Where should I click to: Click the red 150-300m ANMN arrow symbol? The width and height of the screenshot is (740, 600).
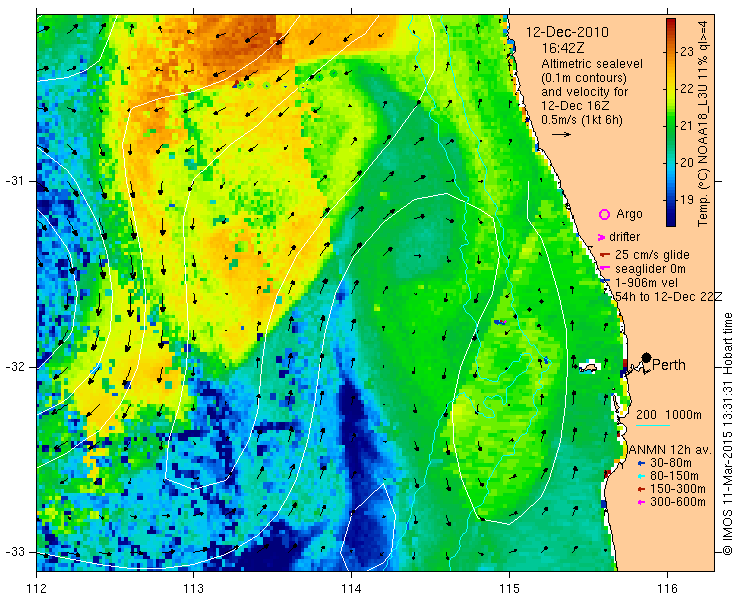[x=641, y=489]
